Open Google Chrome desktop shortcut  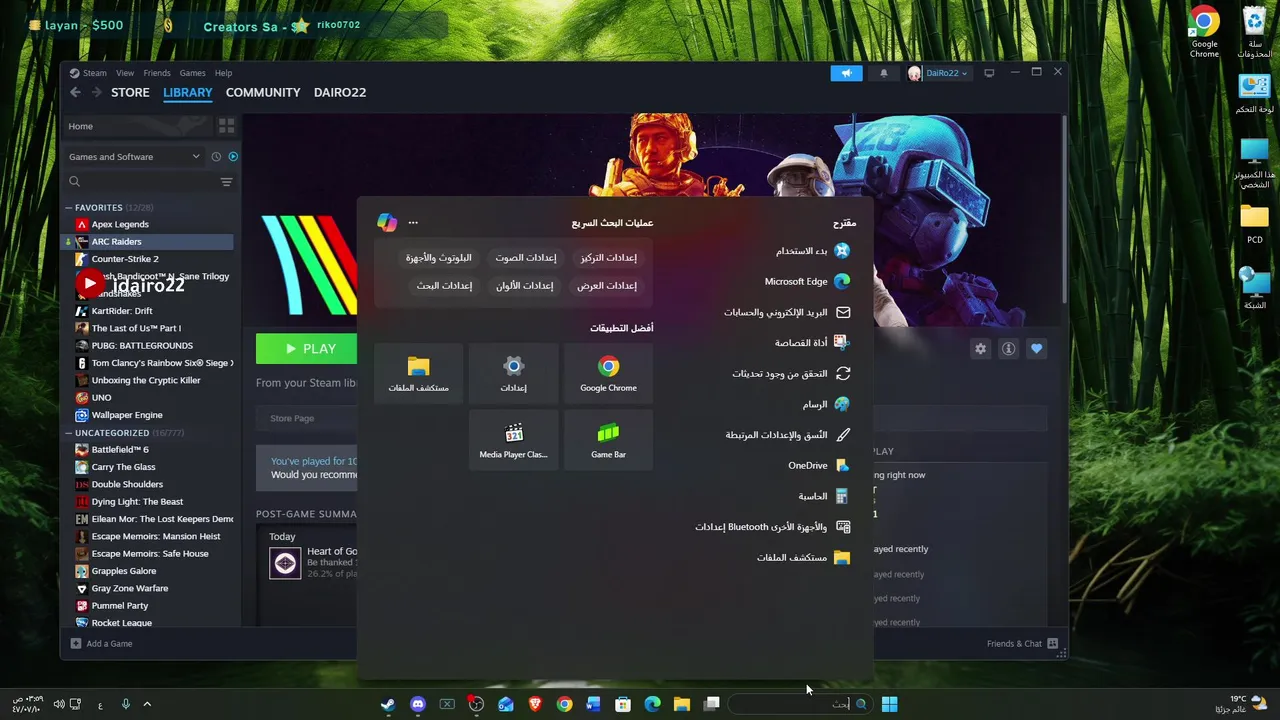click(1204, 31)
